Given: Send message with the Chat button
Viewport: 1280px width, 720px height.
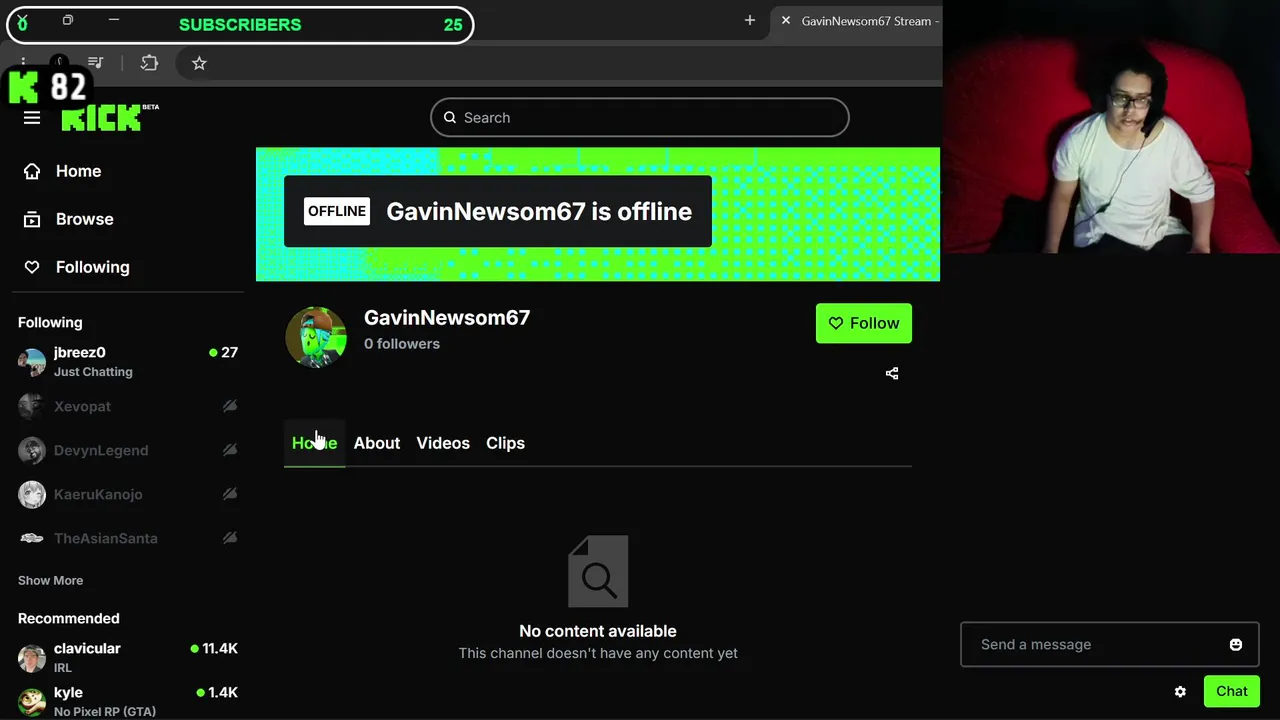Looking at the screenshot, I should click(x=1232, y=691).
